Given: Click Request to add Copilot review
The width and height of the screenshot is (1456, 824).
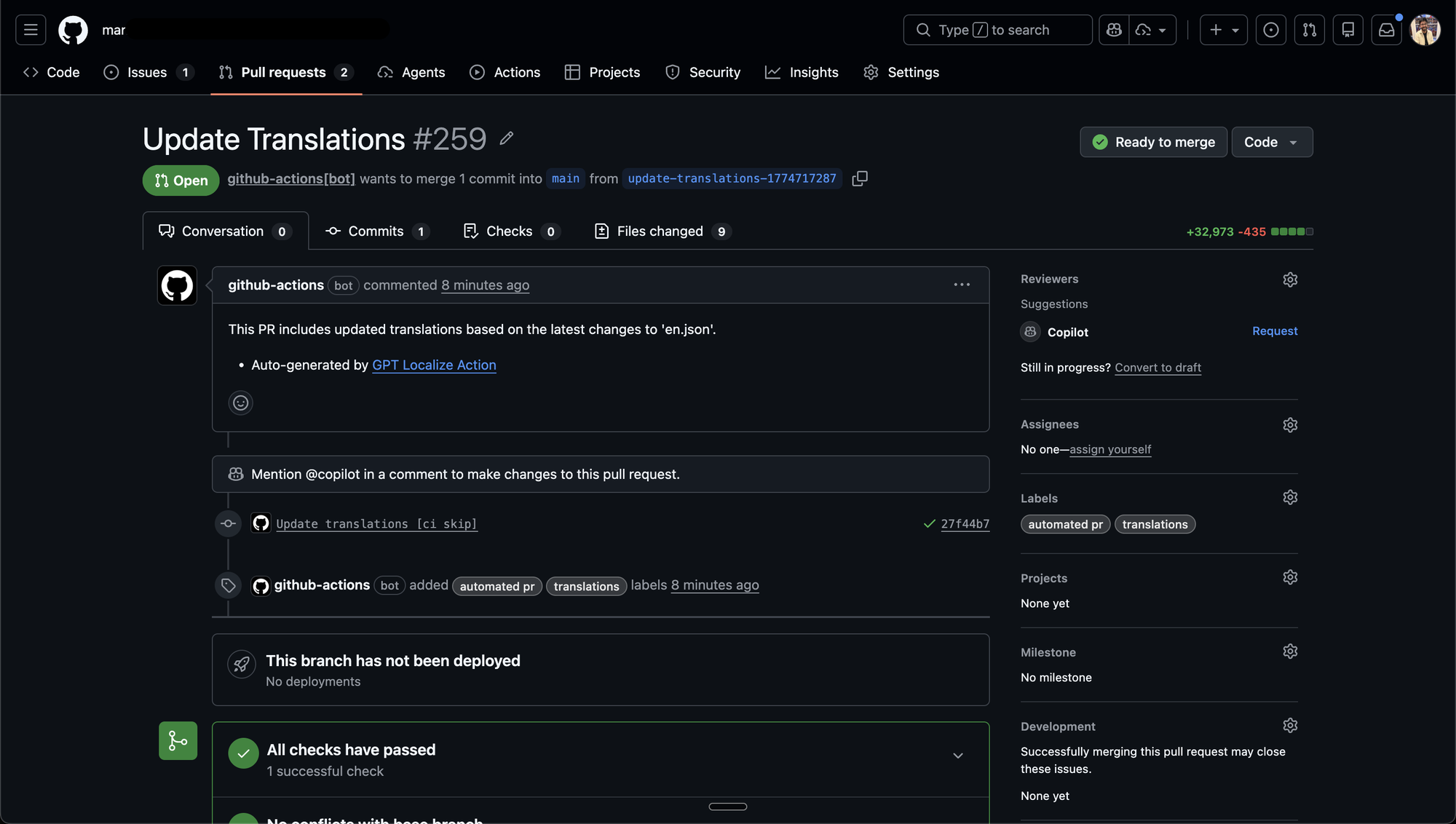Looking at the screenshot, I should click(x=1274, y=331).
